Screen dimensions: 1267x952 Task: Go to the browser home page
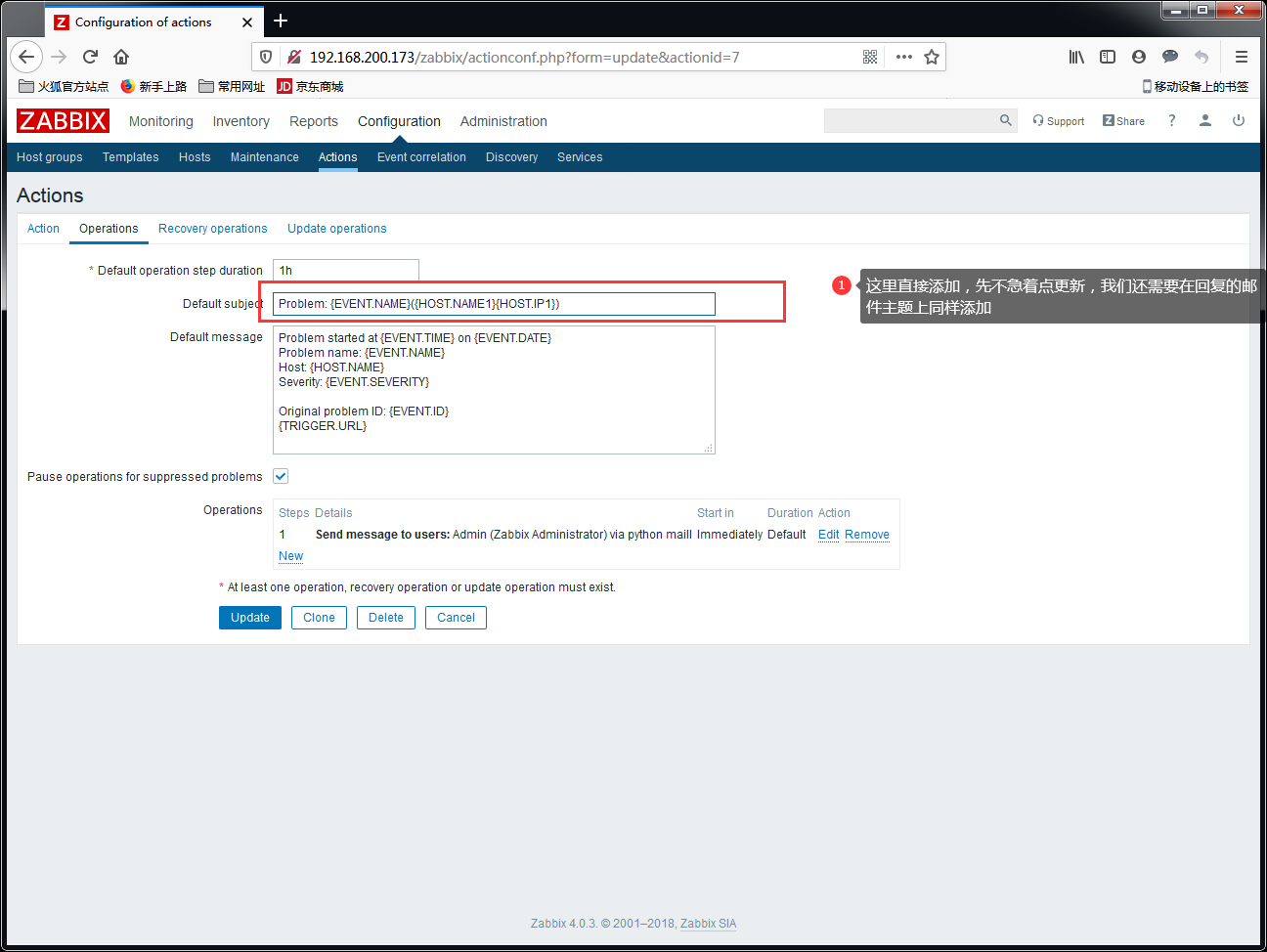(121, 57)
